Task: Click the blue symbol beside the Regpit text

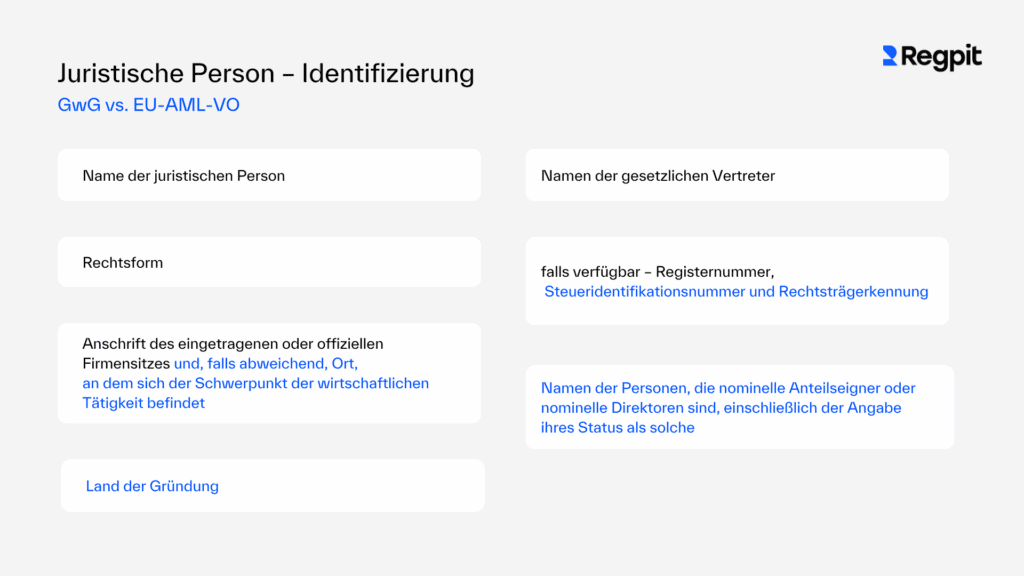Action: tap(889, 57)
